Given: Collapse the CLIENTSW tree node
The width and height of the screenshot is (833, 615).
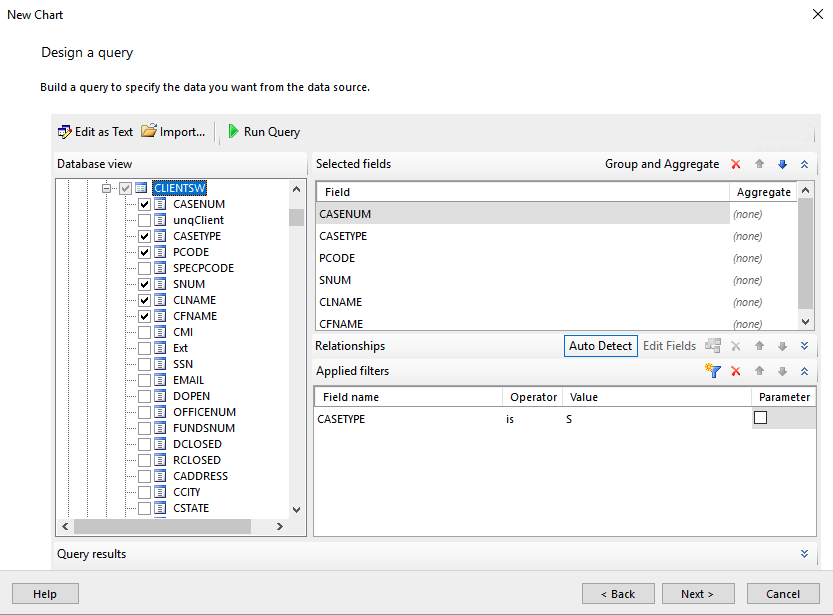Looking at the screenshot, I should [x=107, y=188].
